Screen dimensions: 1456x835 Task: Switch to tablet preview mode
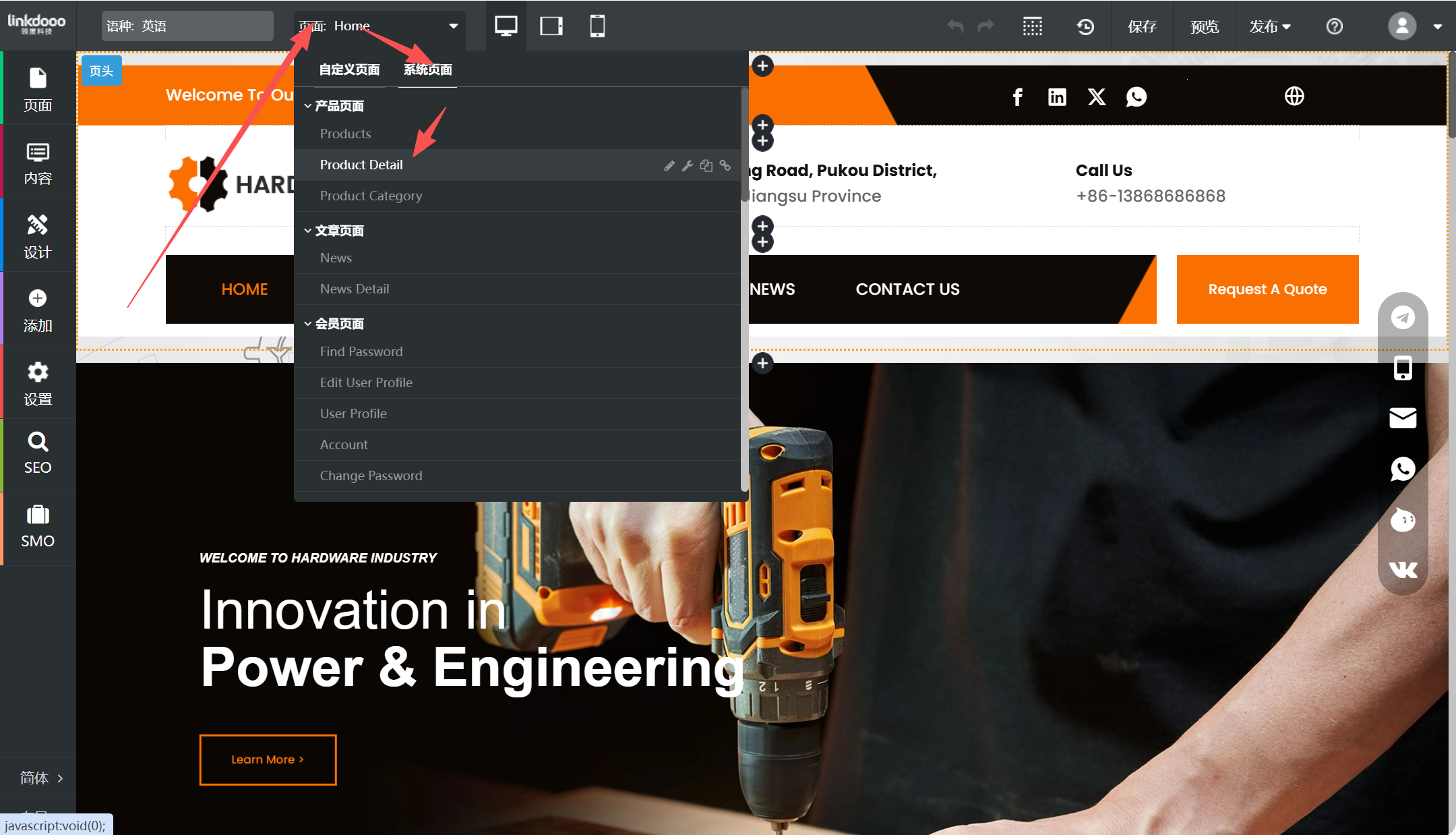[x=551, y=26]
